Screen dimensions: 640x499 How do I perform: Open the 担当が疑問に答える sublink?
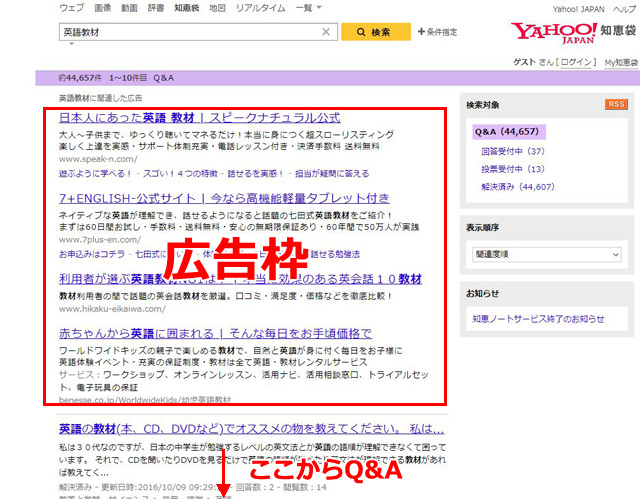coord(332,173)
